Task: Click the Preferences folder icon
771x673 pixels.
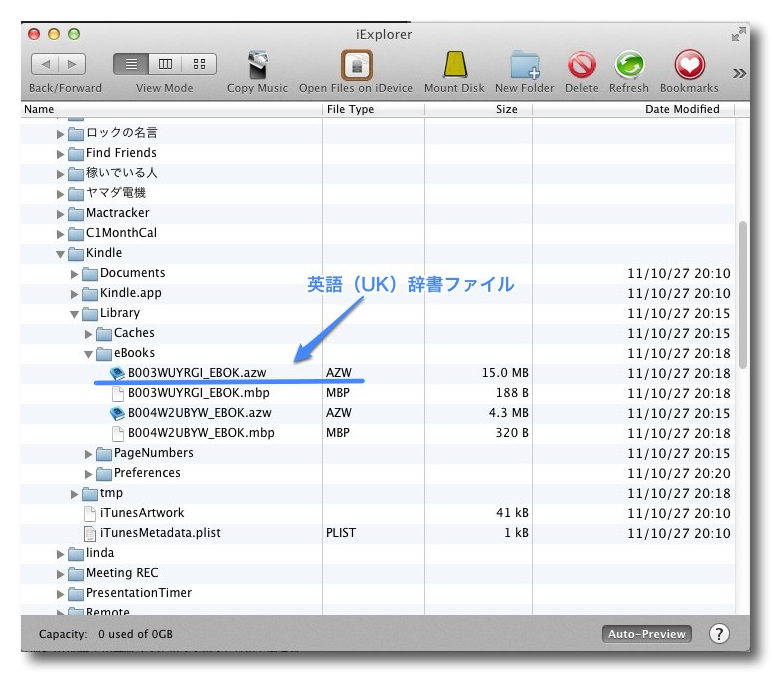Action: tap(103, 474)
